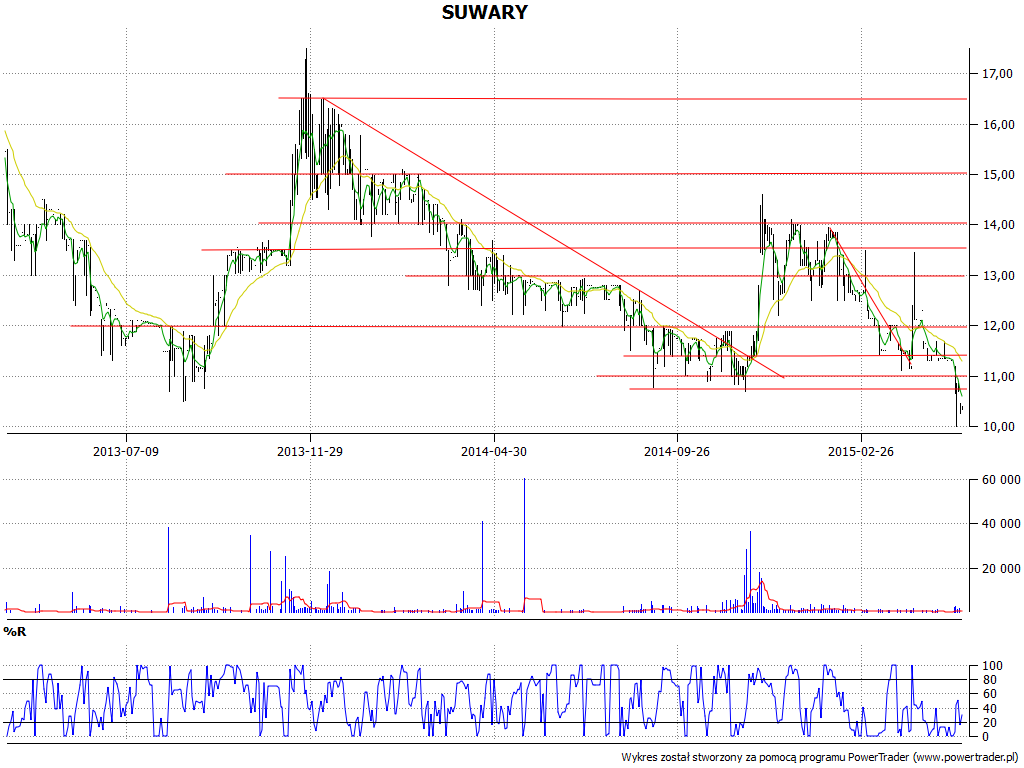The height and width of the screenshot is (768, 1024).
Task: Click the 40 000 volume axis label
Action: (x=1001, y=524)
